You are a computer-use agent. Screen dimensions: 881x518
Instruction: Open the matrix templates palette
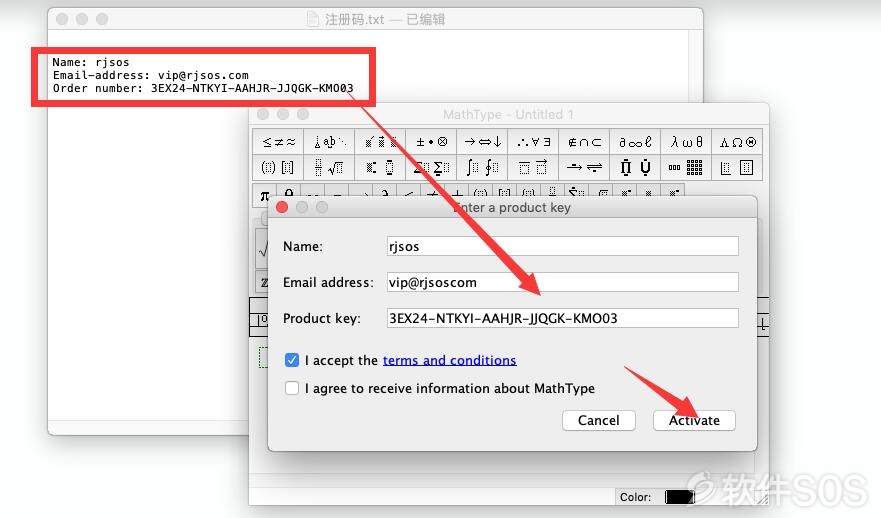point(687,167)
